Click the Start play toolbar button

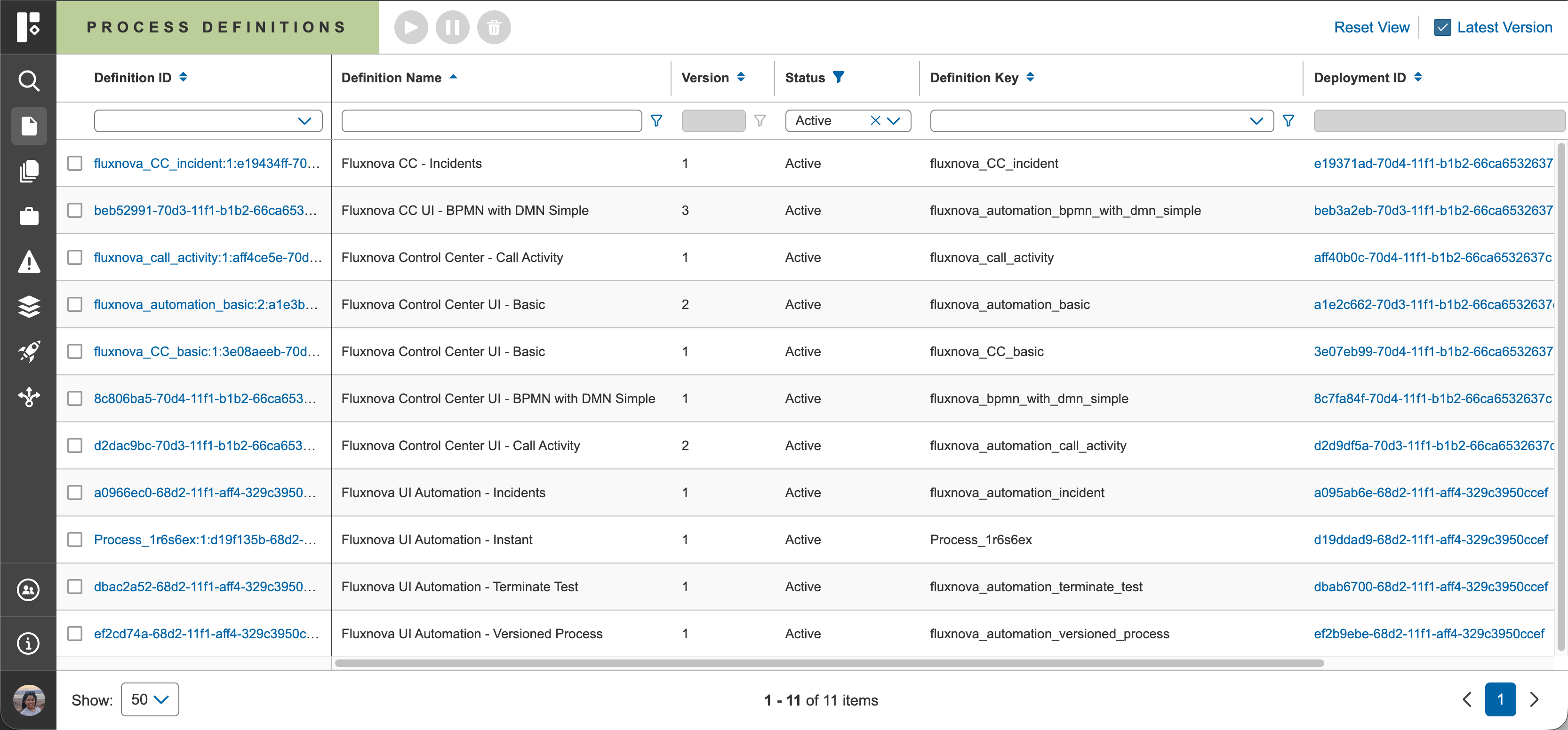411,27
